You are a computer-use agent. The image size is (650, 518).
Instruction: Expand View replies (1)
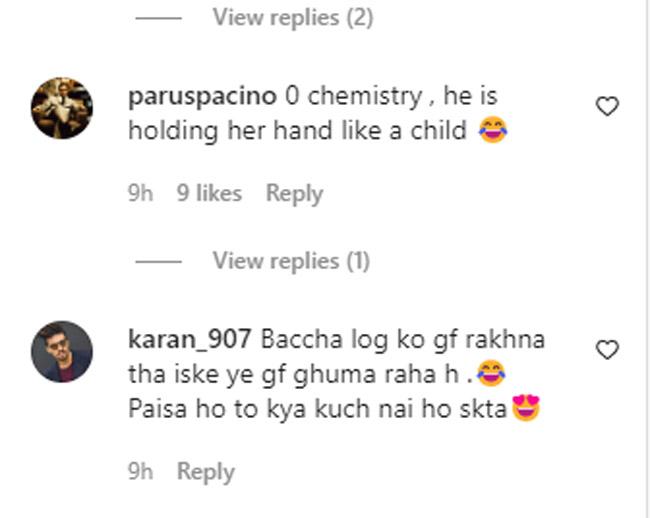point(291,261)
